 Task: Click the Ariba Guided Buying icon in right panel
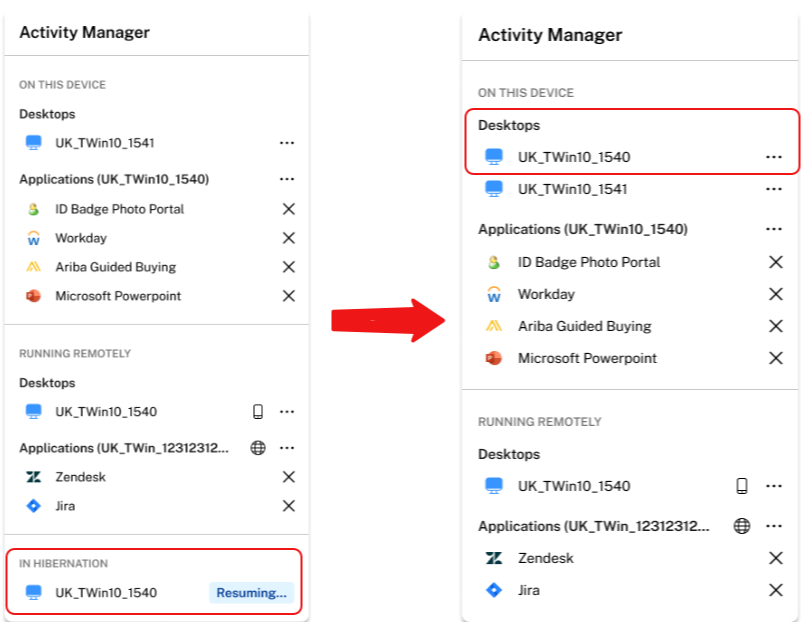(493, 326)
